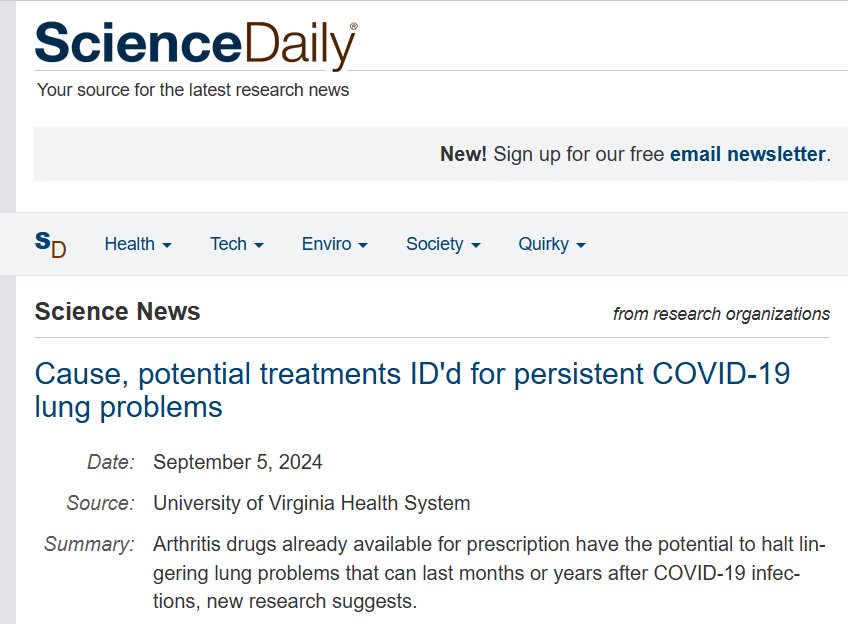Viewport: 848px width, 624px height.
Task: Click the September 5, 2024 date text
Action: 238,462
